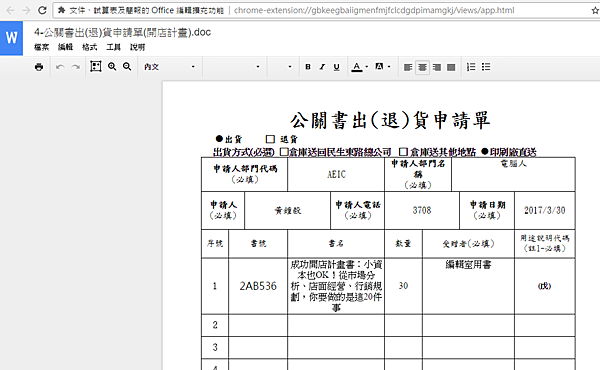Check the 退貨 checkbox
600x370 pixels.
[x=270, y=139]
